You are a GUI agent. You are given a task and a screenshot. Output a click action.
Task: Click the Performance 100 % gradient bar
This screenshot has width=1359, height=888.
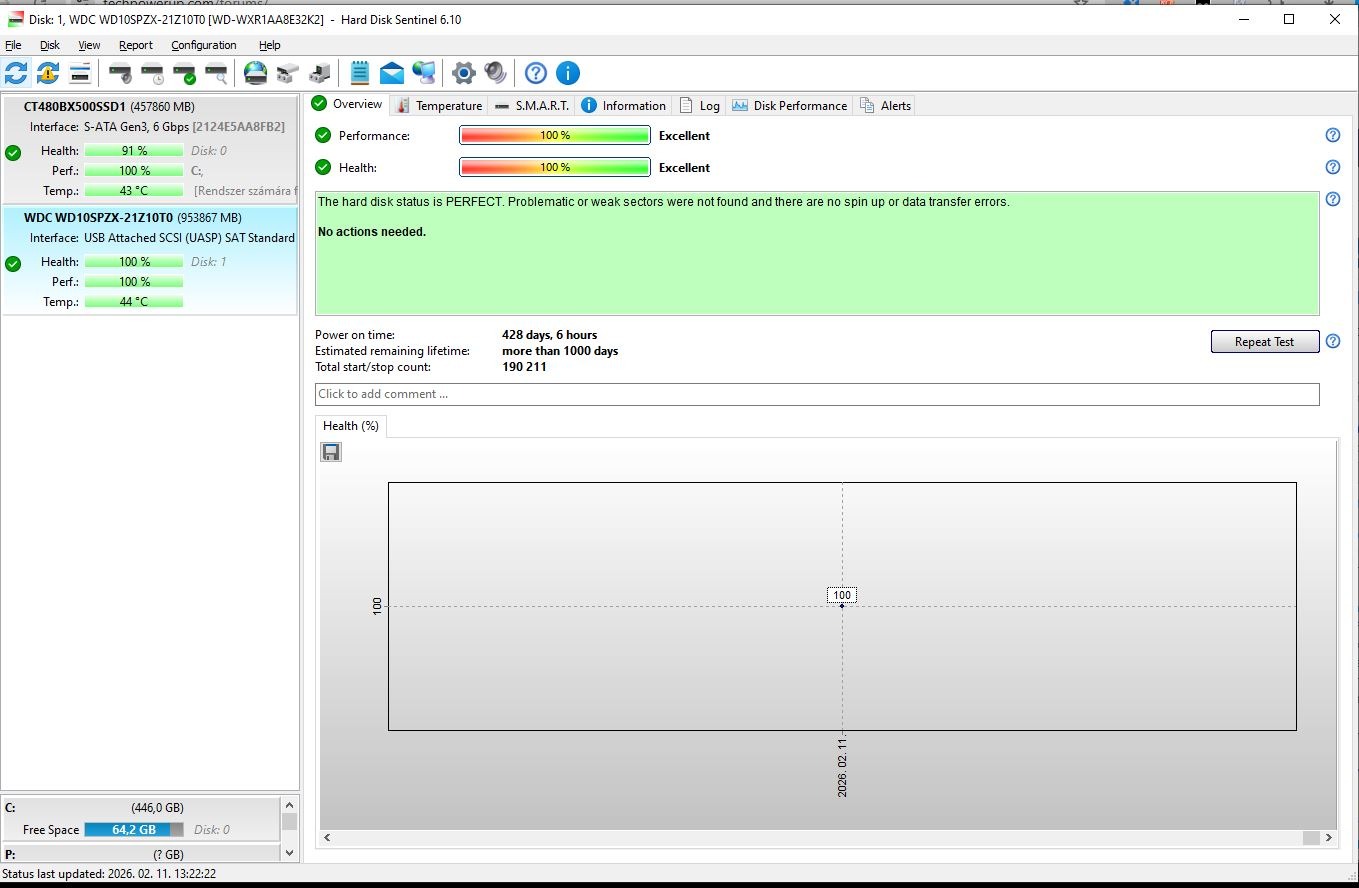pyautogui.click(x=555, y=135)
